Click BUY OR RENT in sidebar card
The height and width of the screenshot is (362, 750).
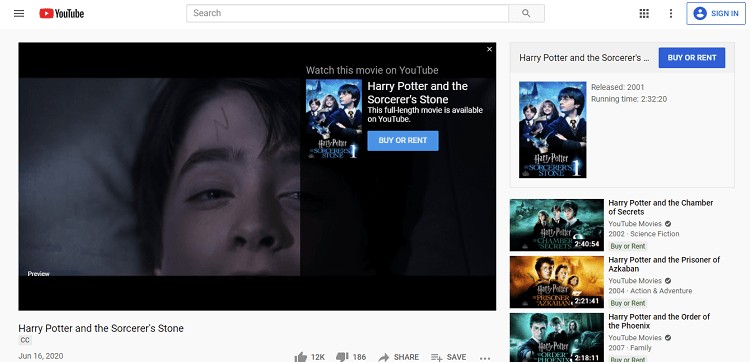click(692, 58)
